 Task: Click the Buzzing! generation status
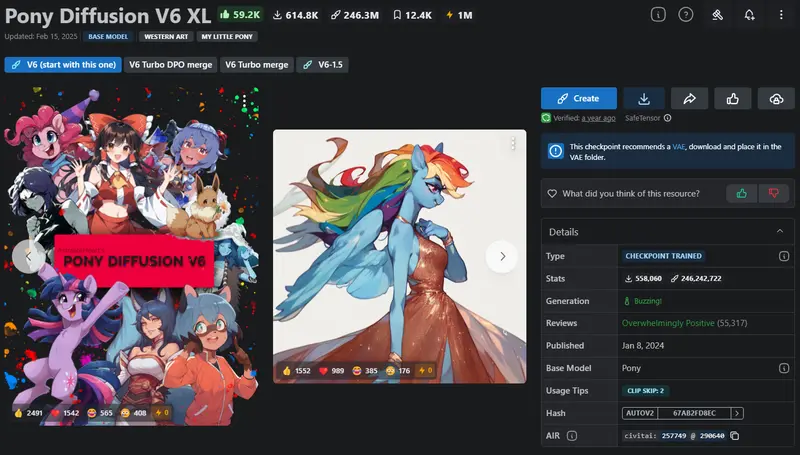pos(643,301)
